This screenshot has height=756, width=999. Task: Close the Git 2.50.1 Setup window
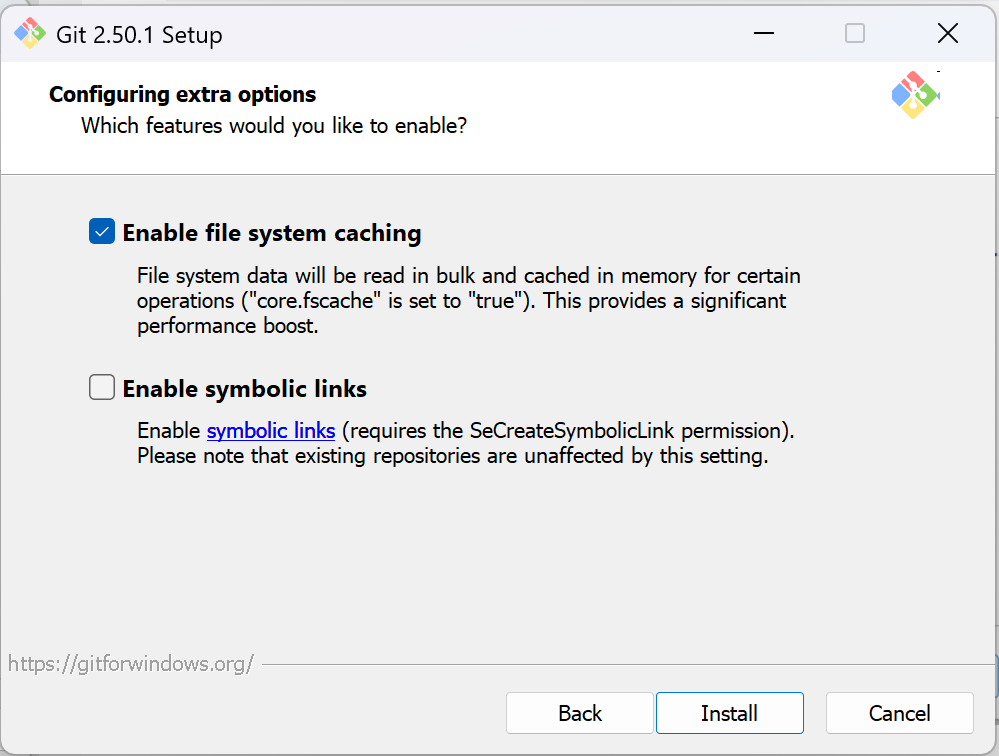pyautogui.click(x=948, y=34)
